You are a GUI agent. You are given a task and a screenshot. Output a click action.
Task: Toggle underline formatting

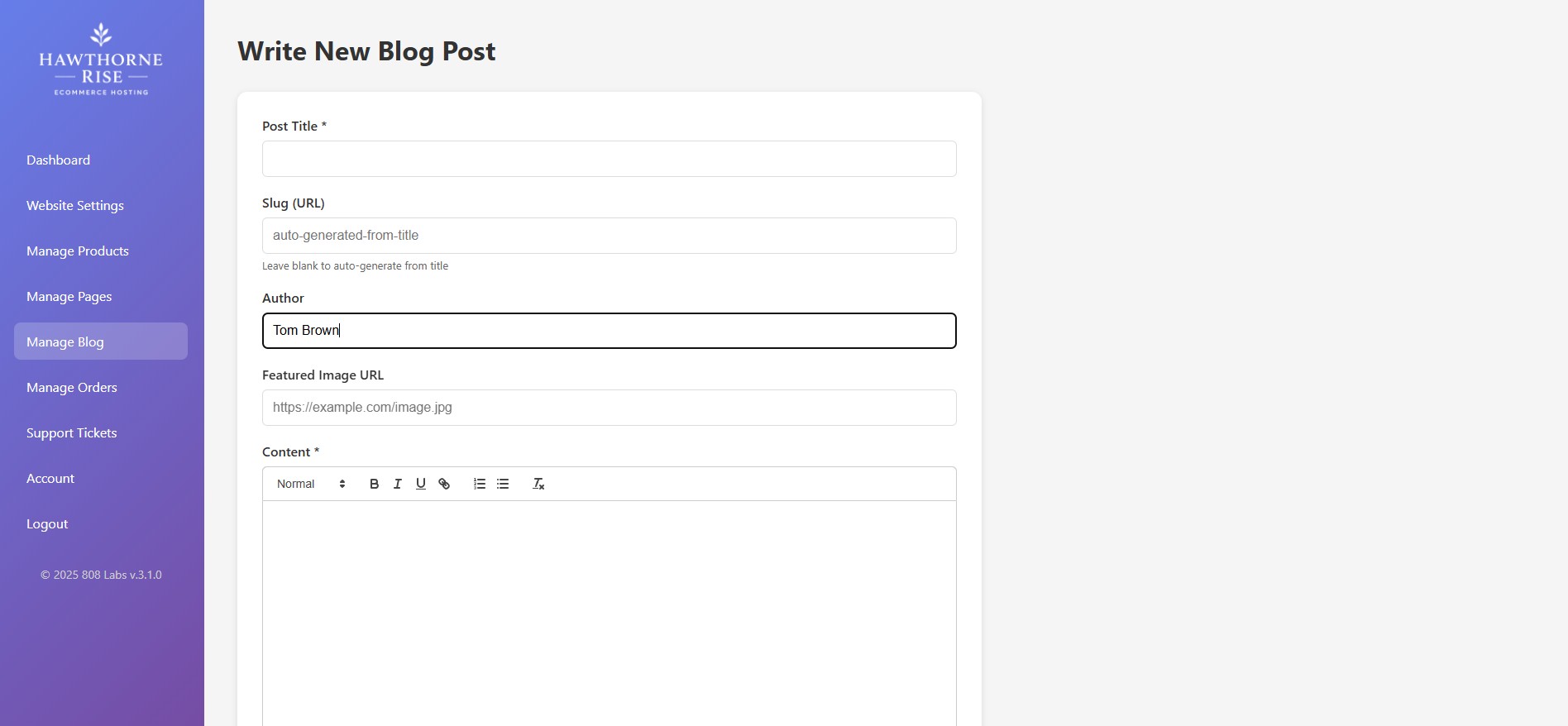[420, 484]
